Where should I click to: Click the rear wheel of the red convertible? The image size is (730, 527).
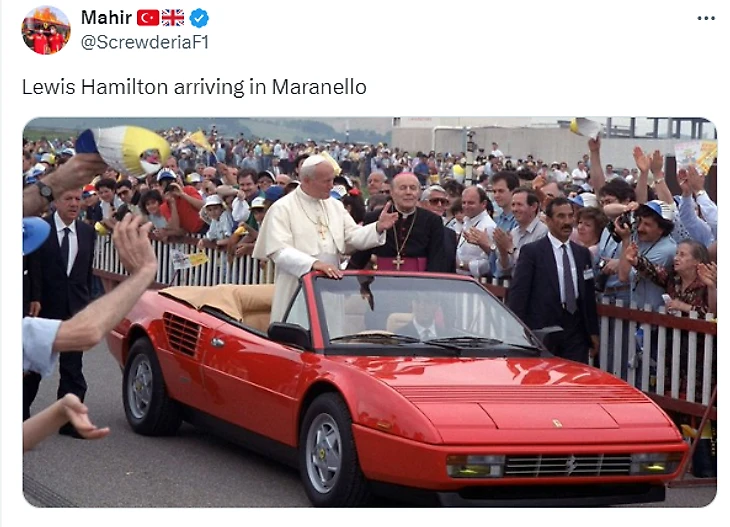pos(144,387)
